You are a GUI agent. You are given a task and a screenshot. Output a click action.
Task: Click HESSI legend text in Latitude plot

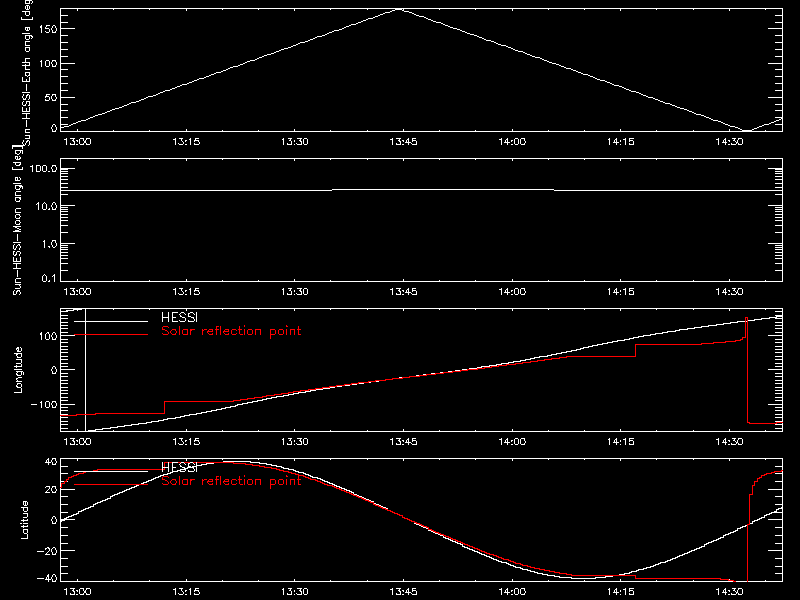coord(180,468)
